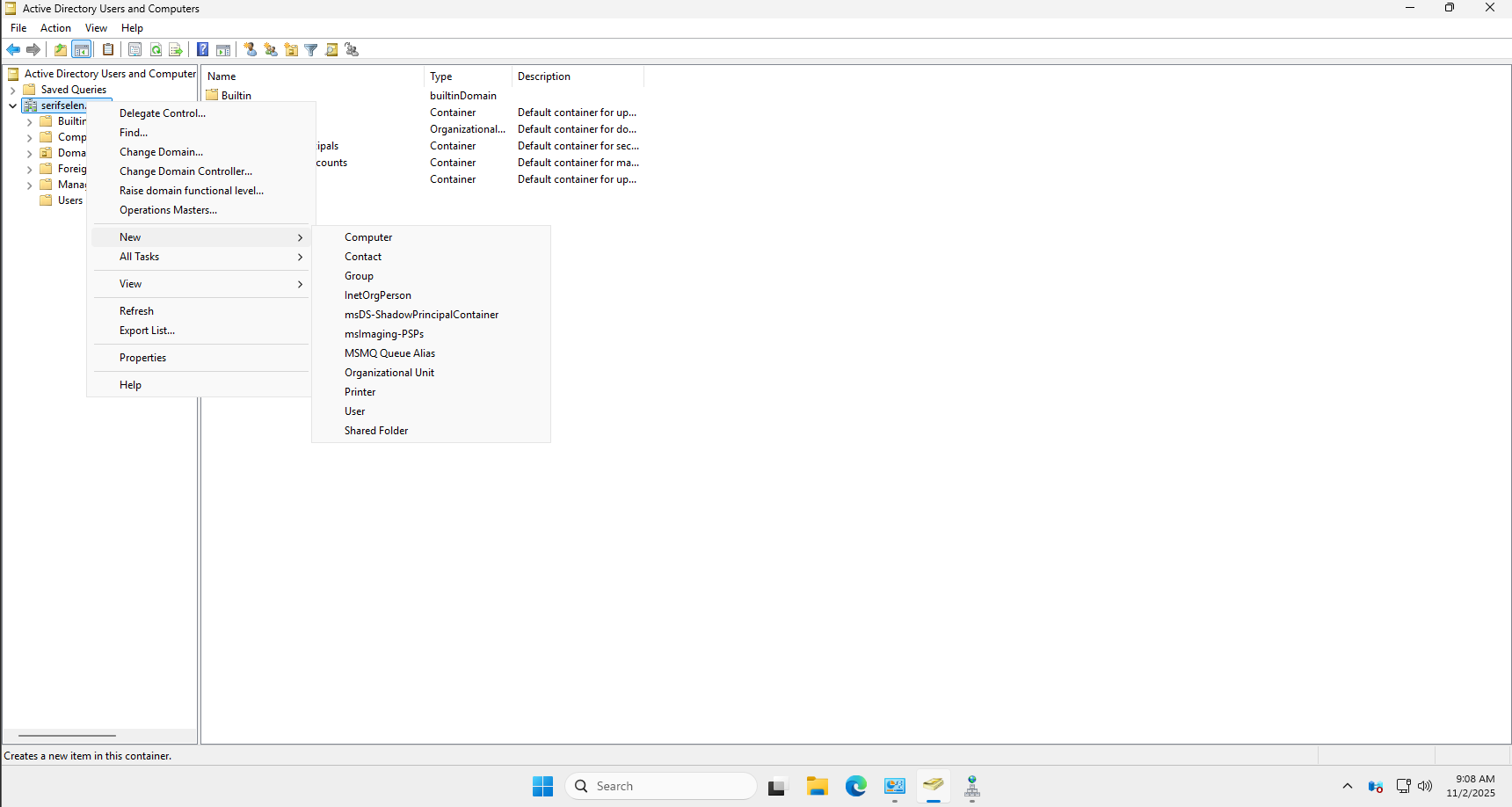Click the Up one level folder icon

coord(60,49)
